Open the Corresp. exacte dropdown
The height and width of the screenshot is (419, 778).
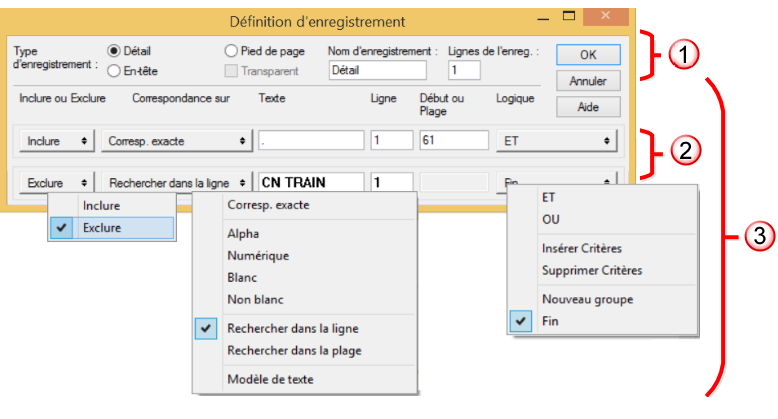pyautogui.click(x=175, y=141)
